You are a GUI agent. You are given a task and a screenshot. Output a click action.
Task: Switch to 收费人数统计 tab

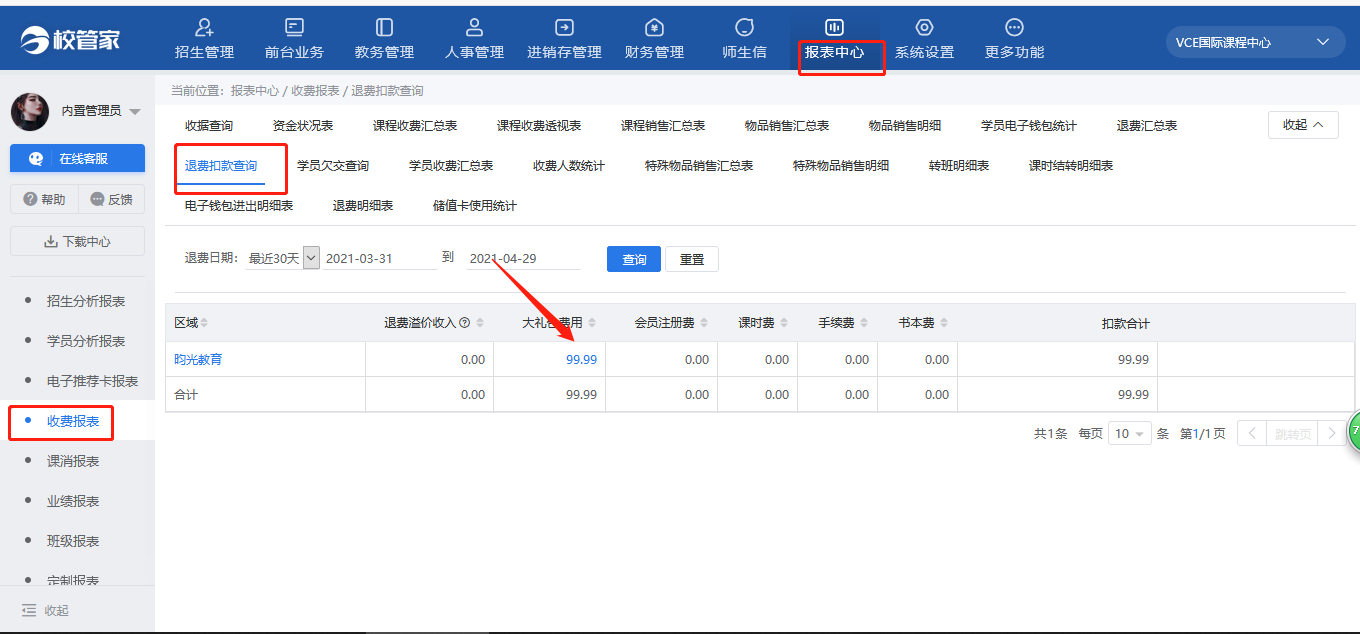[x=569, y=166]
